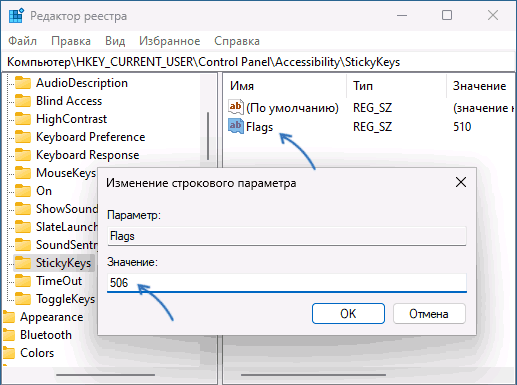Click REG_SZ type cell of Flags row
517x385 pixels.
[372, 127]
